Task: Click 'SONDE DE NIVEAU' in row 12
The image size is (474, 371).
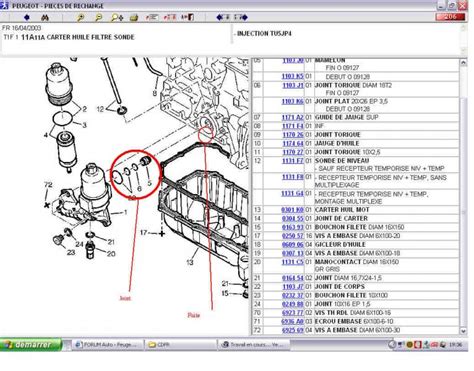Action: click(342, 161)
